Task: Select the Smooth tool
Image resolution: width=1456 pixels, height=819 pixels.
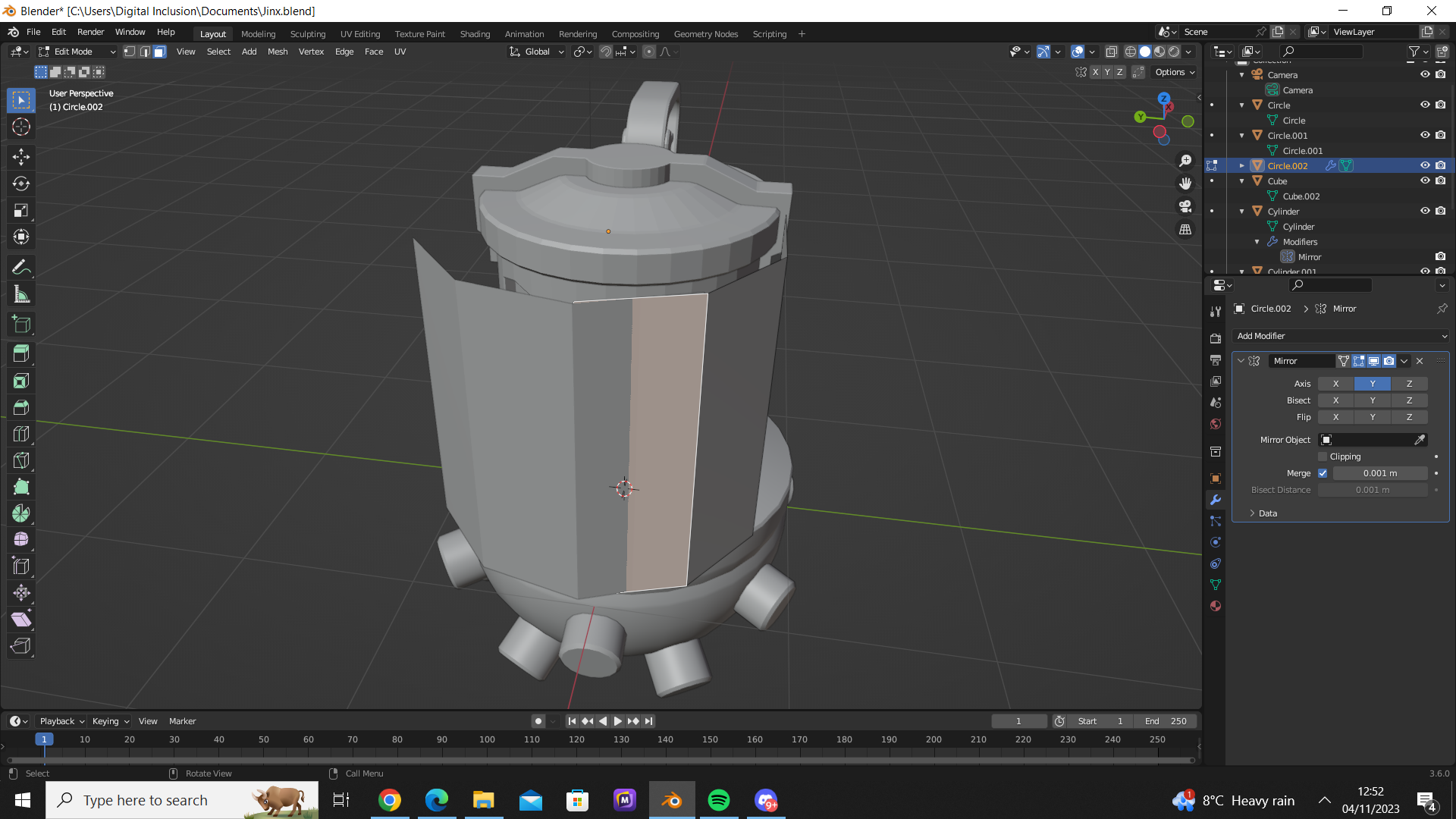Action: point(21,539)
